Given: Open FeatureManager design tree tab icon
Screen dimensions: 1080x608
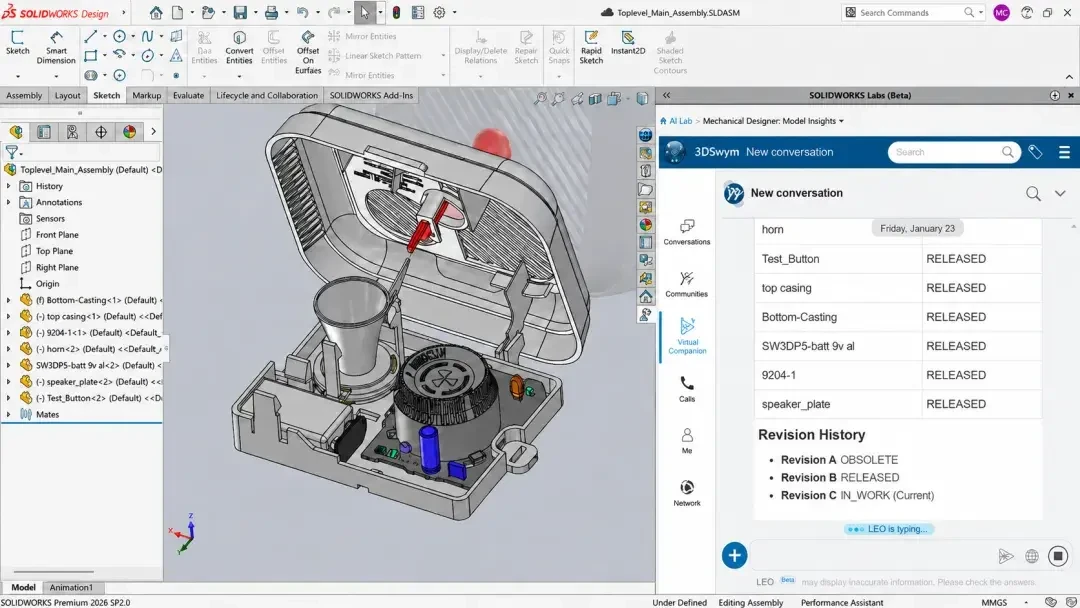Looking at the screenshot, I should tap(16, 132).
